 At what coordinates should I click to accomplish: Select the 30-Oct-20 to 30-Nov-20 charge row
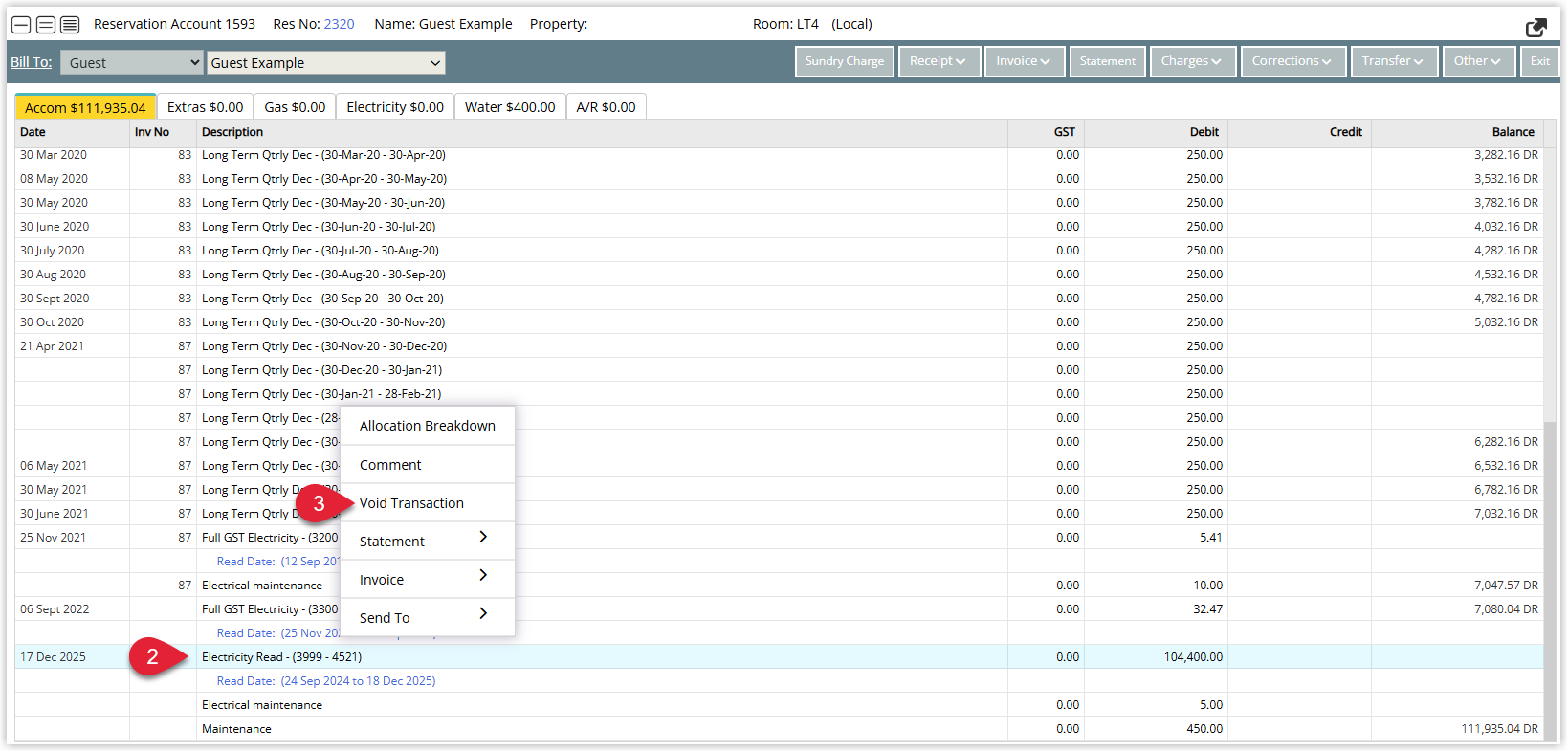tap(779, 322)
